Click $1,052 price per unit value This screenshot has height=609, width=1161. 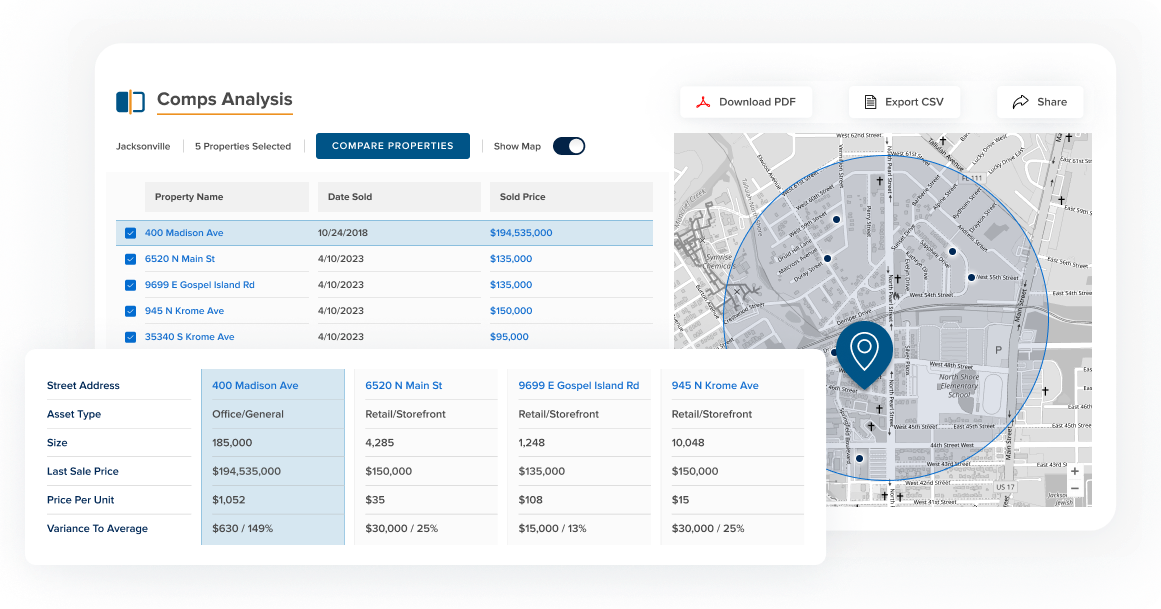229,500
